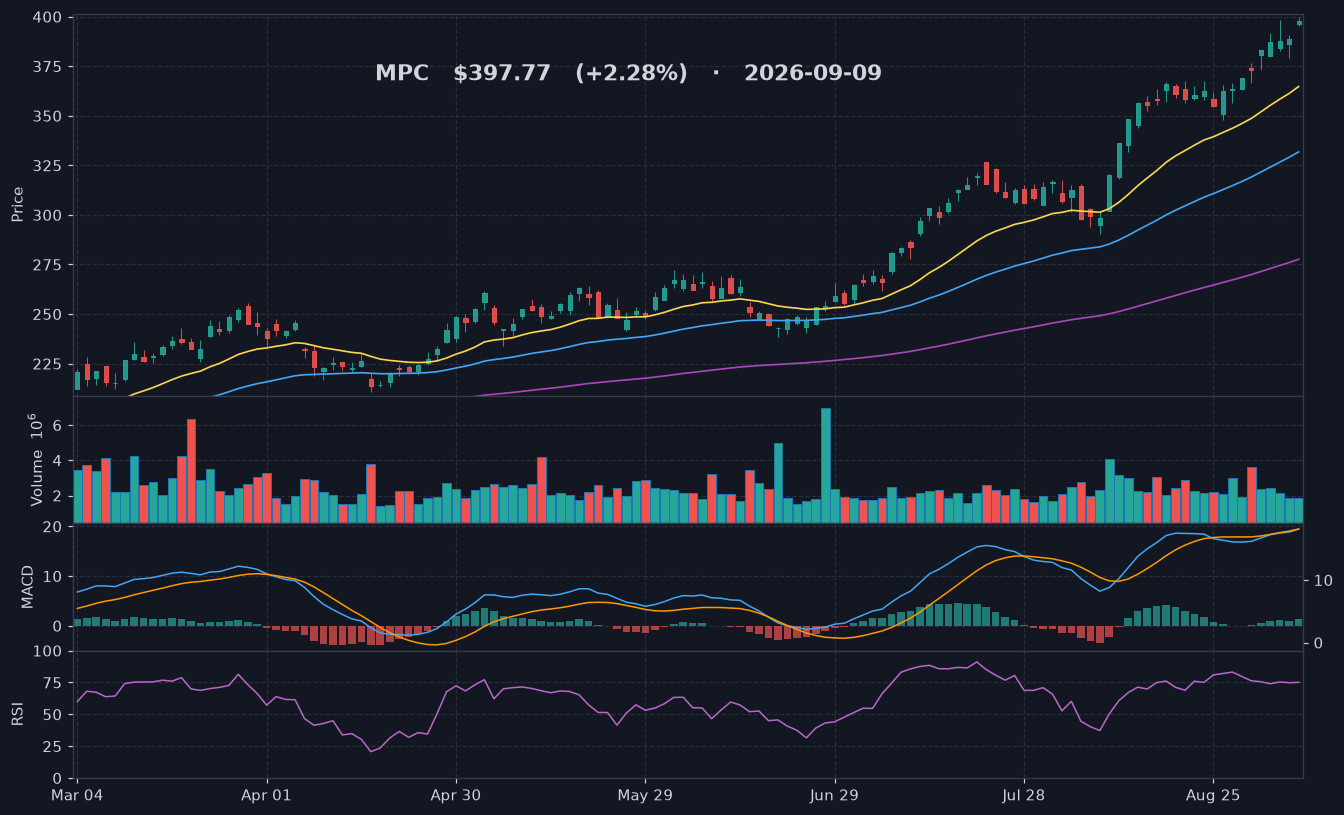
Task: Click the right-side MACD axis 10 tick
Action: pos(1322,581)
